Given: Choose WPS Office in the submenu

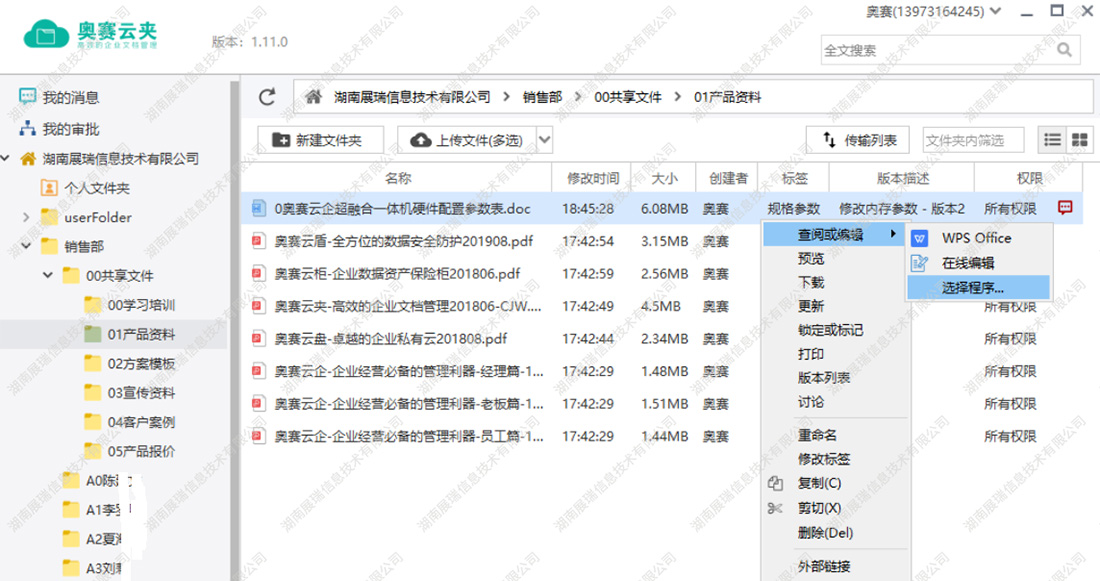Looking at the screenshot, I should pyautogui.click(x=976, y=238).
